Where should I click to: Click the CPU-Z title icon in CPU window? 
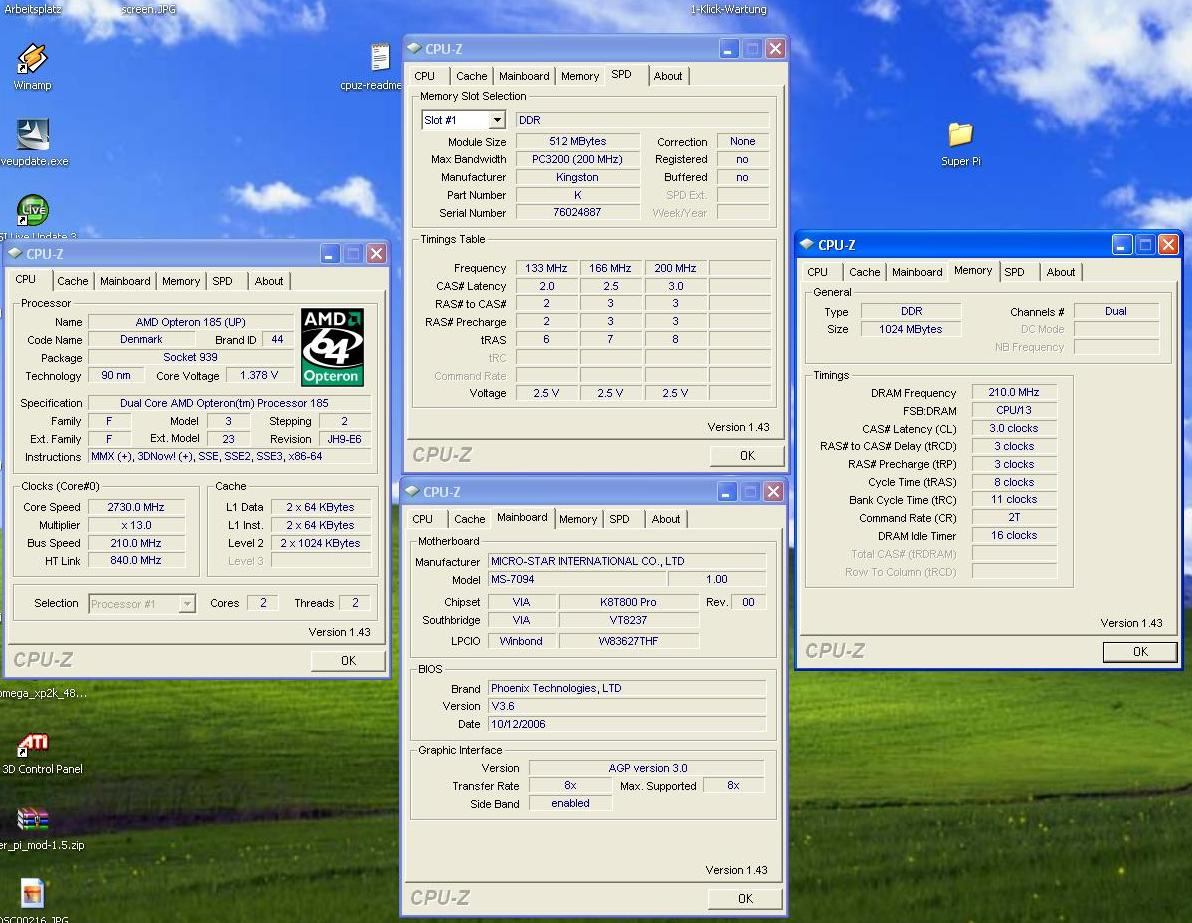tap(15, 254)
